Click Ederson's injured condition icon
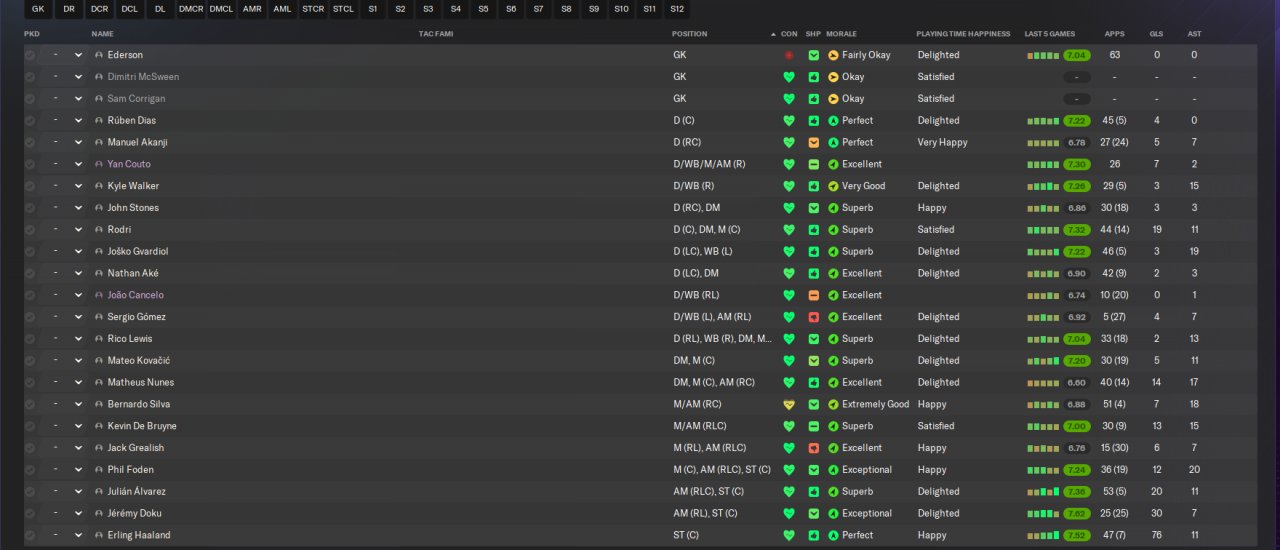Screen dimensions: 1280x550 789,55
